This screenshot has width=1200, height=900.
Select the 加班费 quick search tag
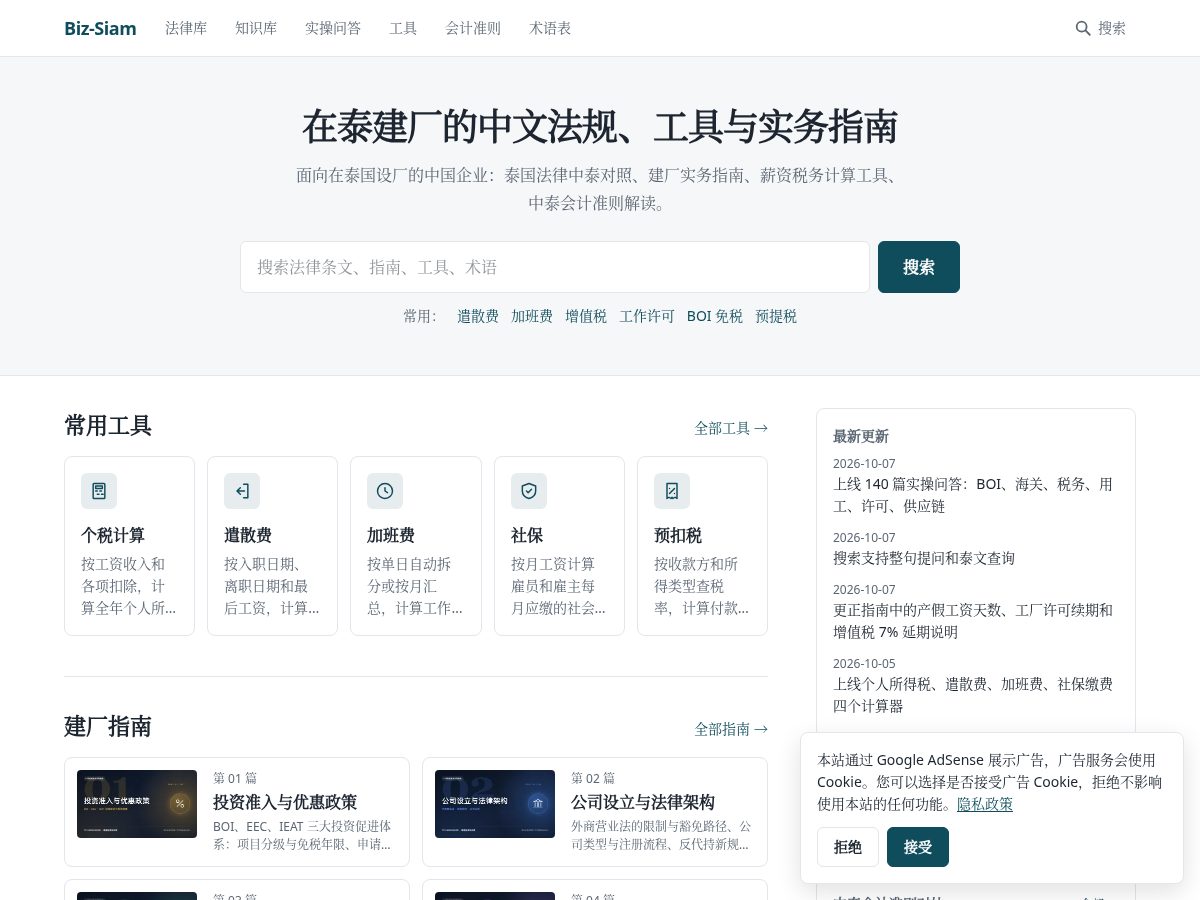coord(532,316)
